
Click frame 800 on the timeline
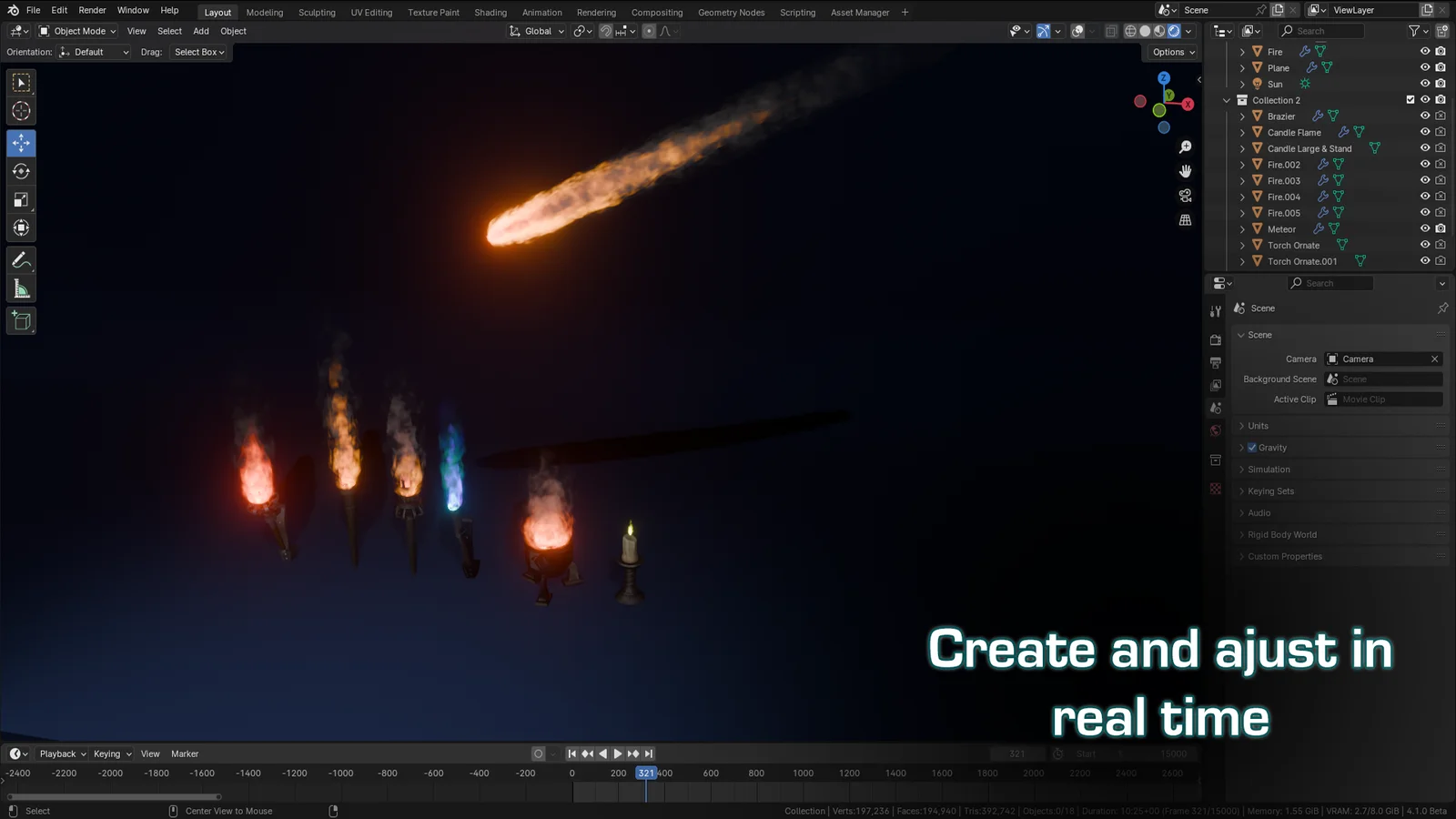[x=755, y=773]
